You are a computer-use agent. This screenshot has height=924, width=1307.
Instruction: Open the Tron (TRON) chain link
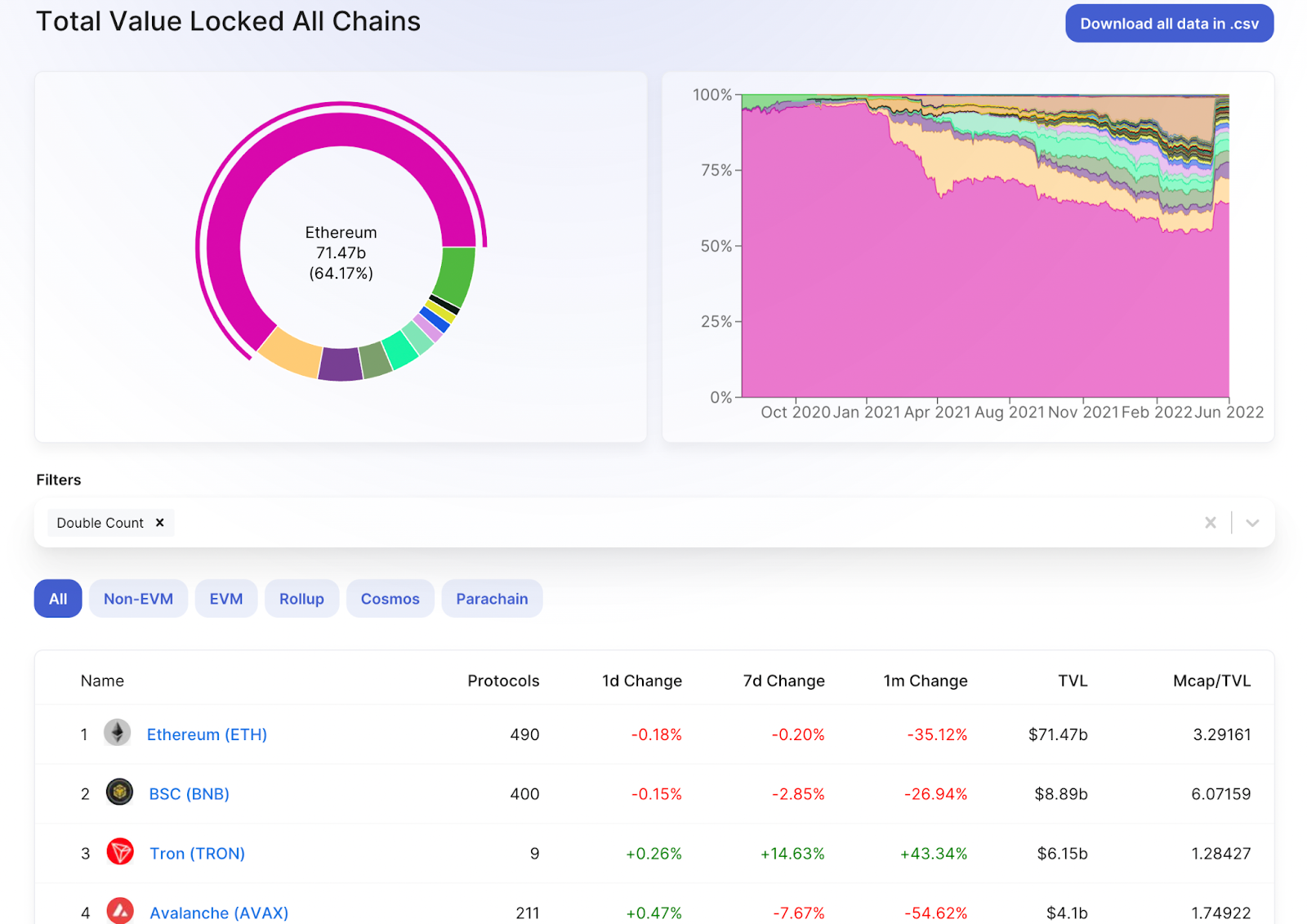(x=197, y=854)
